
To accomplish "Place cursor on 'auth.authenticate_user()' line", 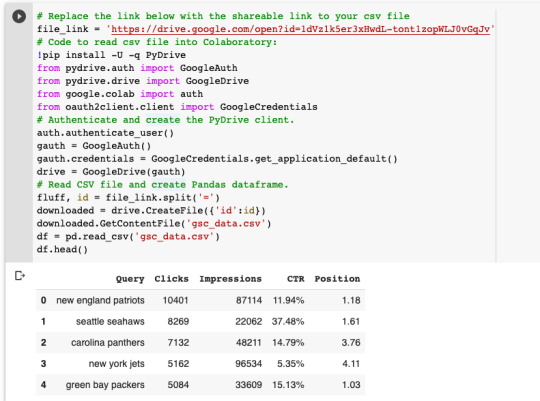I will pos(105,133).
